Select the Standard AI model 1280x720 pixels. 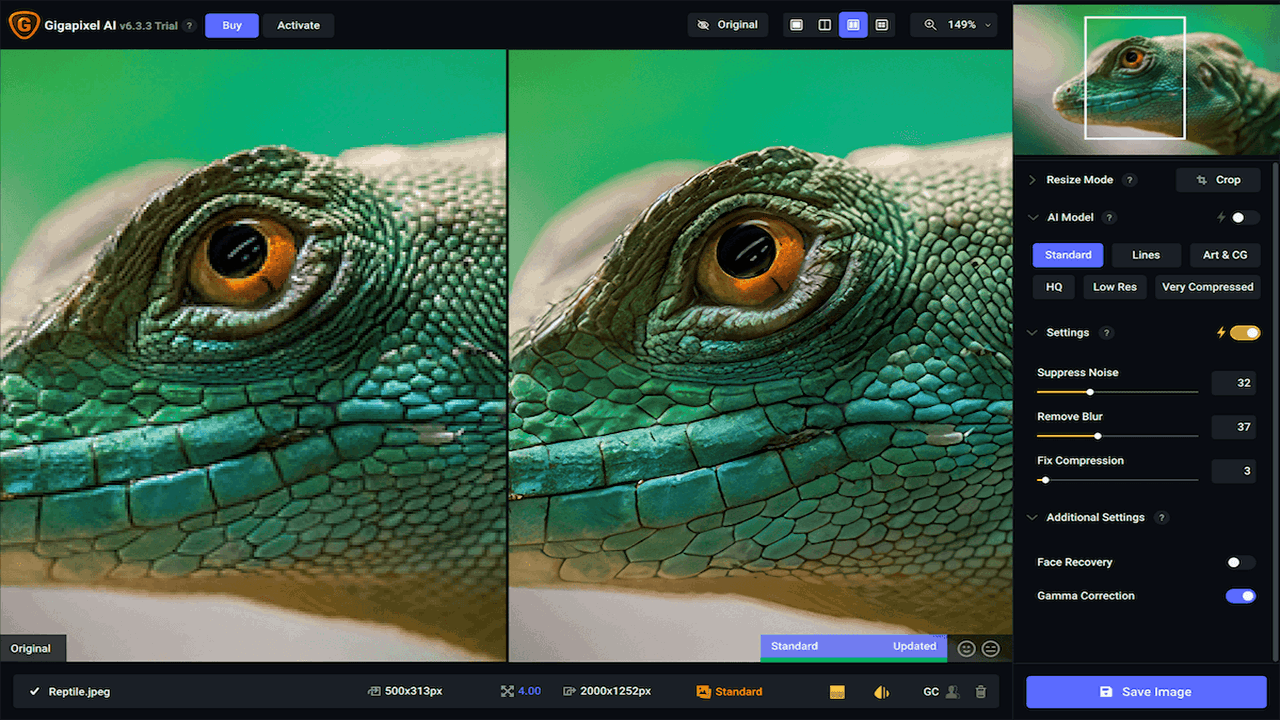click(1068, 255)
